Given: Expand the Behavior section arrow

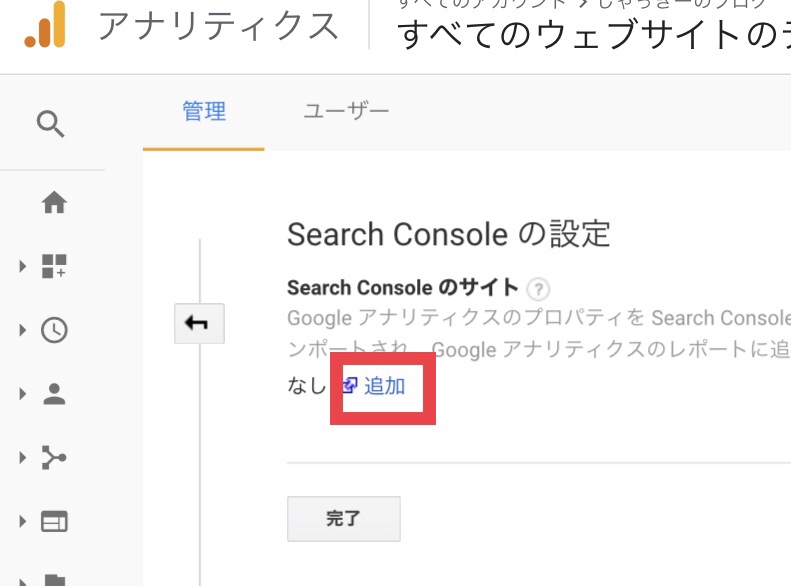Looking at the screenshot, I should [x=22, y=521].
